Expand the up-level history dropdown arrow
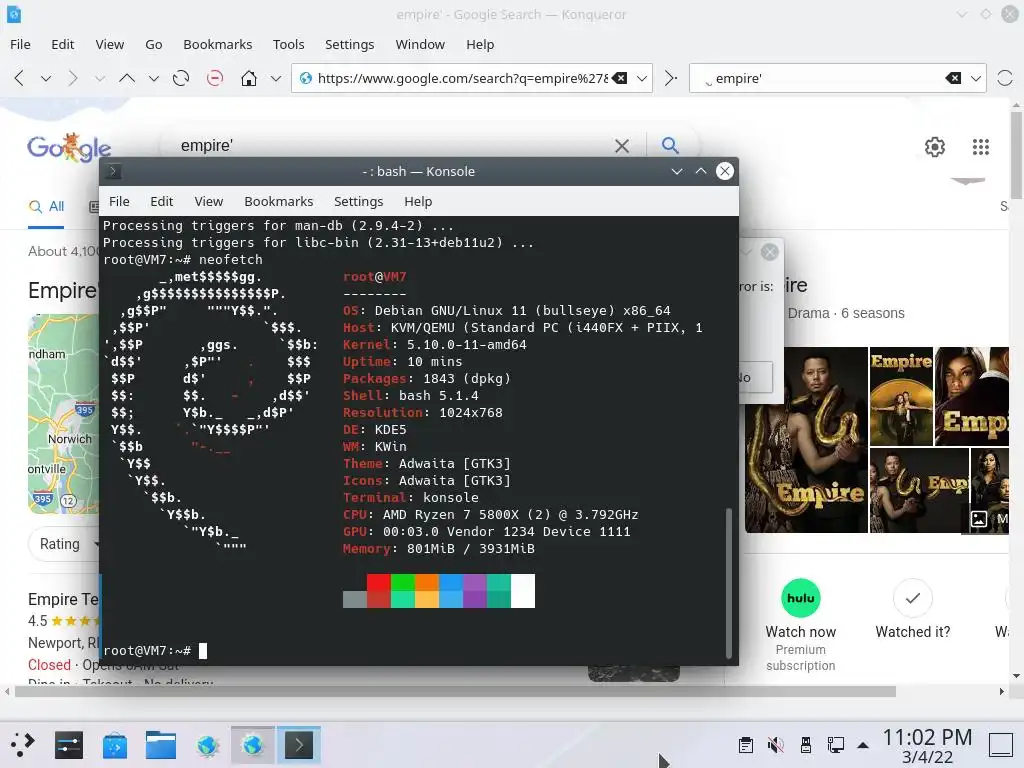This screenshot has width=1024, height=768. coord(153,78)
